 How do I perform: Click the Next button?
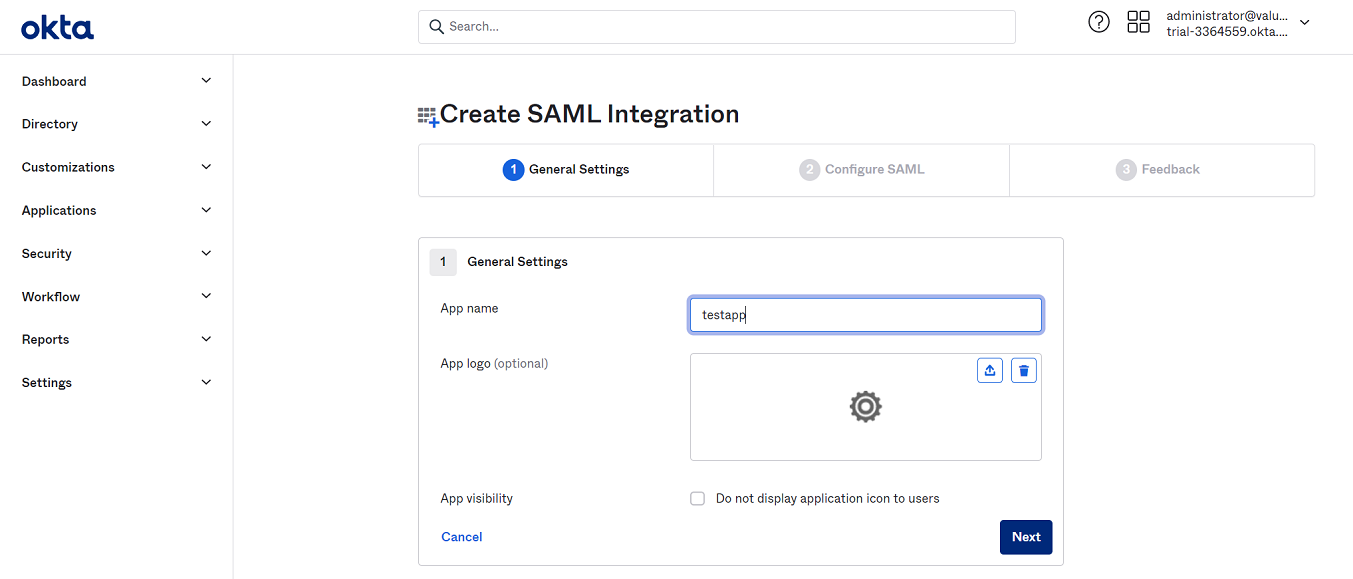[1026, 537]
